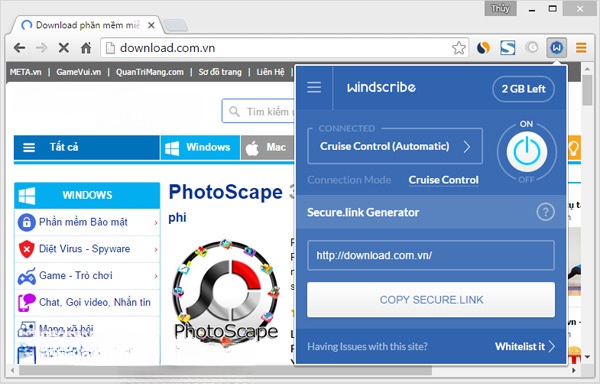Image resolution: width=600 pixels, height=384 pixels.
Task: Click the orange lightbulb tab icon
Action: [573, 147]
